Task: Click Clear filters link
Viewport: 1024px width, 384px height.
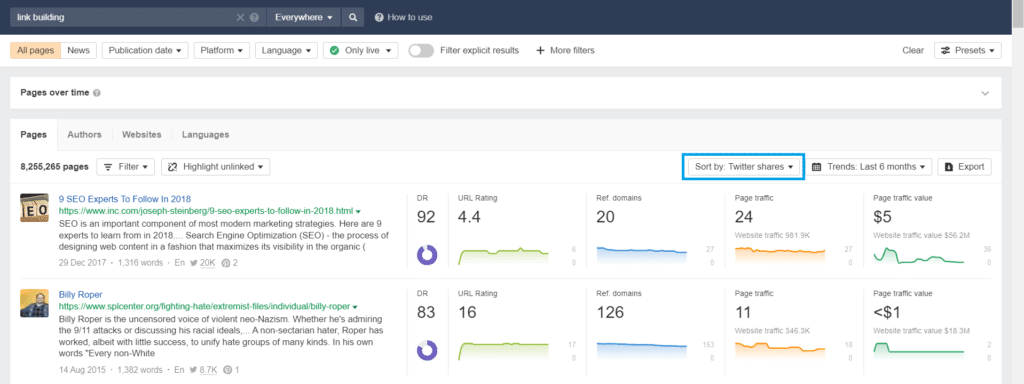Action: 913,50
